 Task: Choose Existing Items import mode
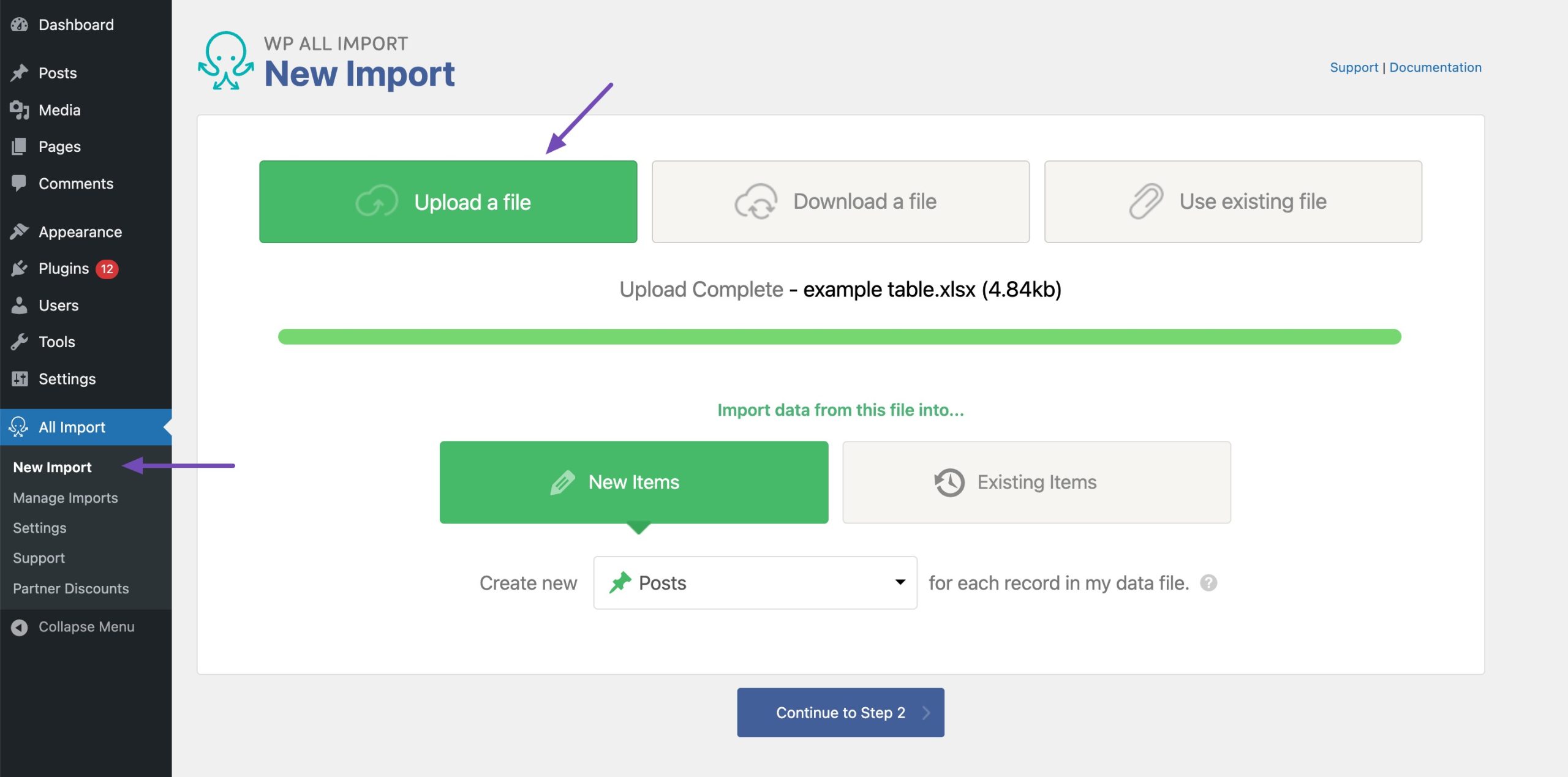(1036, 482)
